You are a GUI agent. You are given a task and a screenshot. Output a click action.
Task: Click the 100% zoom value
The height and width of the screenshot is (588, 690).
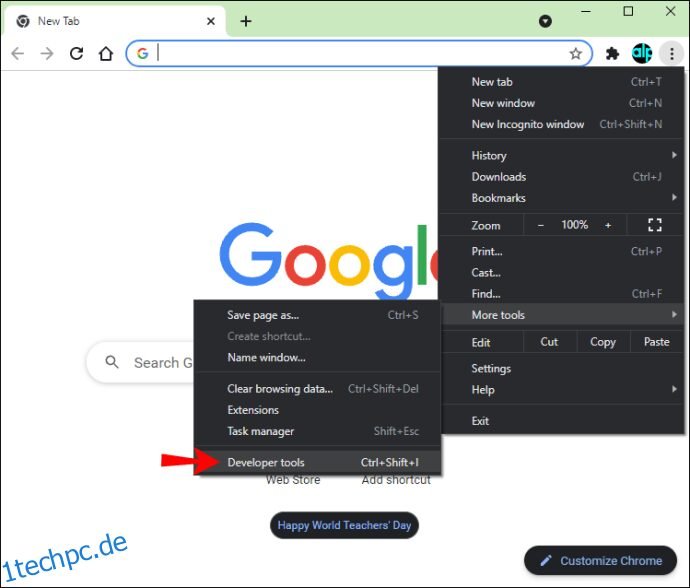point(574,225)
